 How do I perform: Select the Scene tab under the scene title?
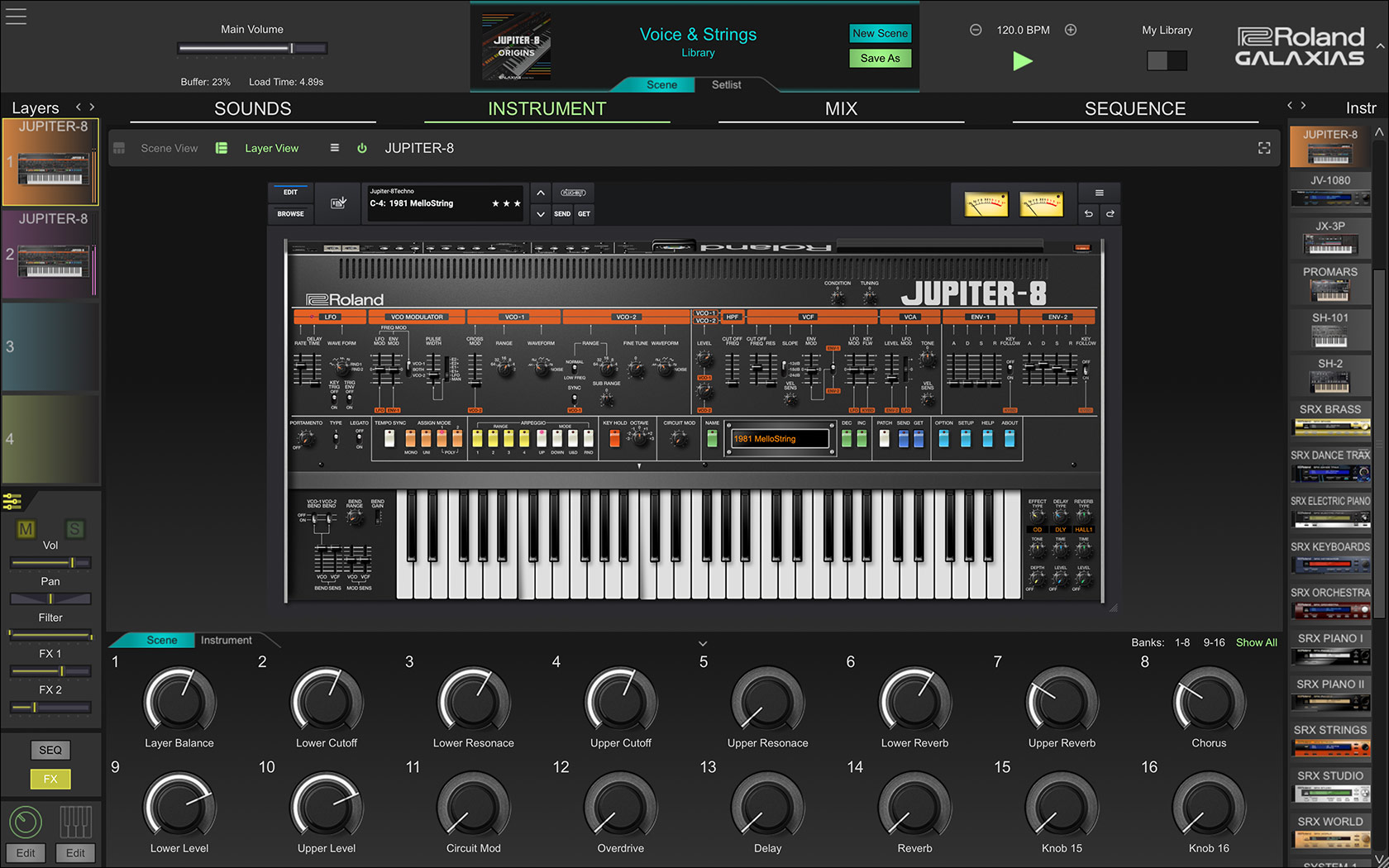(661, 84)
